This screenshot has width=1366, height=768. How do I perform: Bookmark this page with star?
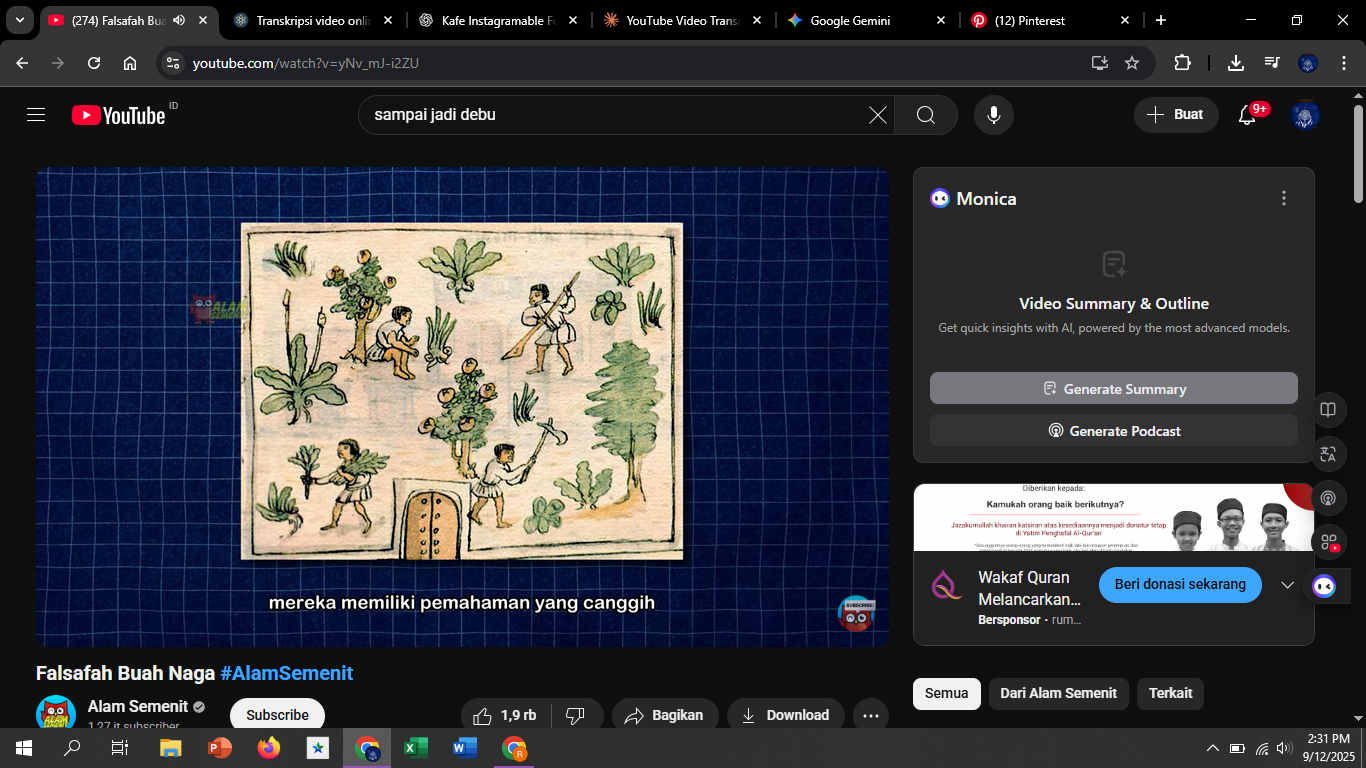click(x=1132, y=63)
